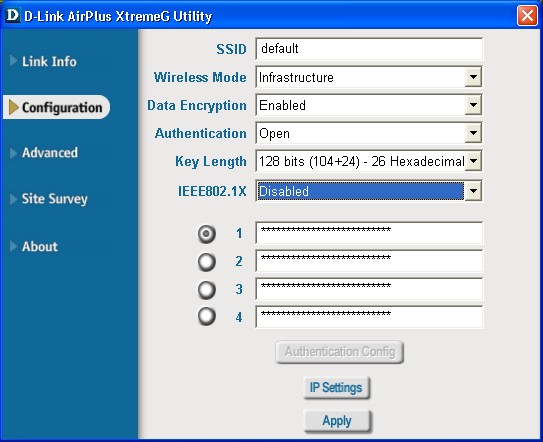Screen dimensions: 543x442
Task: Click the Wireless Mode label
Action: tap(200, 77)
